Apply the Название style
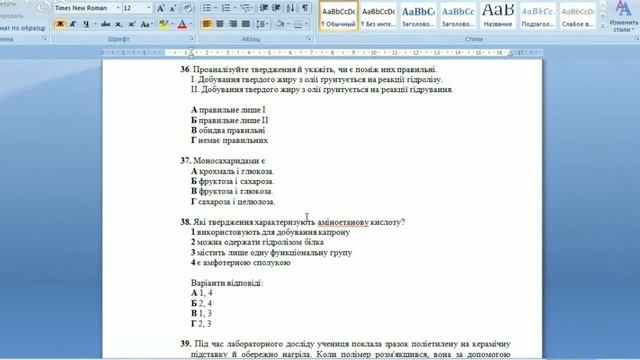Image resolution: width=640 pixels, height=360 pixels. tap(498, 16)
